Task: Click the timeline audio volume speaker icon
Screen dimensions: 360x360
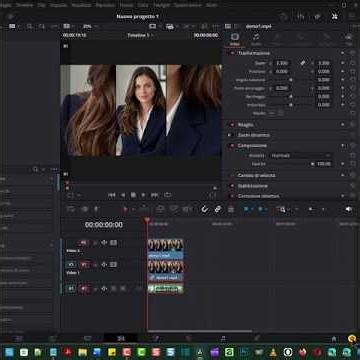Action: coord(348,209)
